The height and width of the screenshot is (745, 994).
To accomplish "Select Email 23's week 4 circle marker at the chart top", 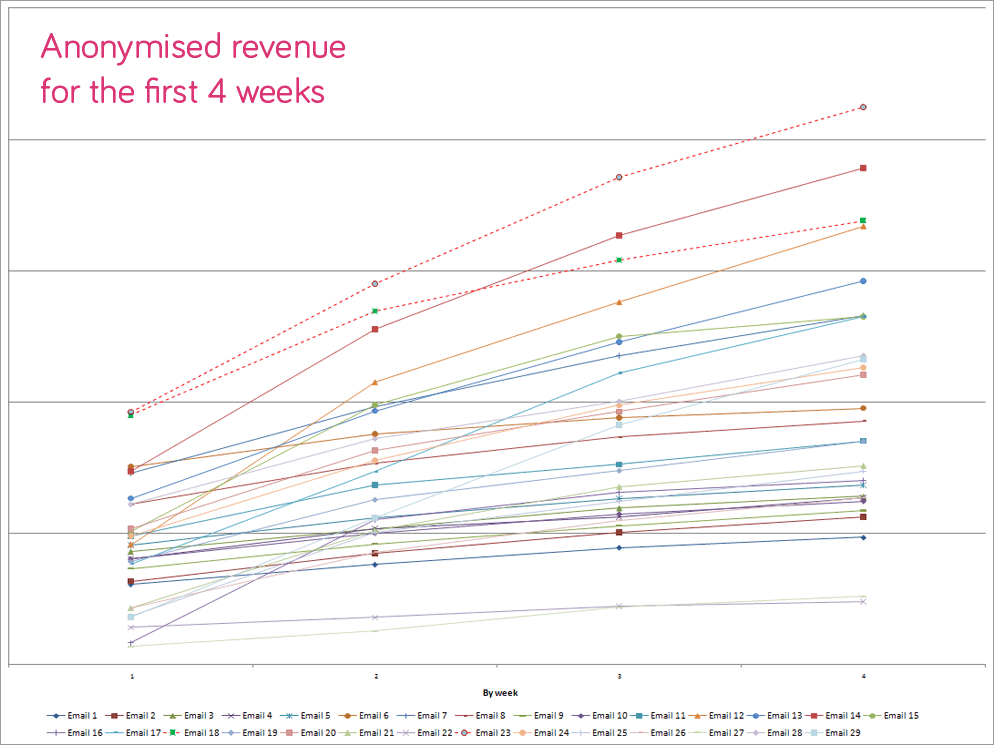I will 863,107.
